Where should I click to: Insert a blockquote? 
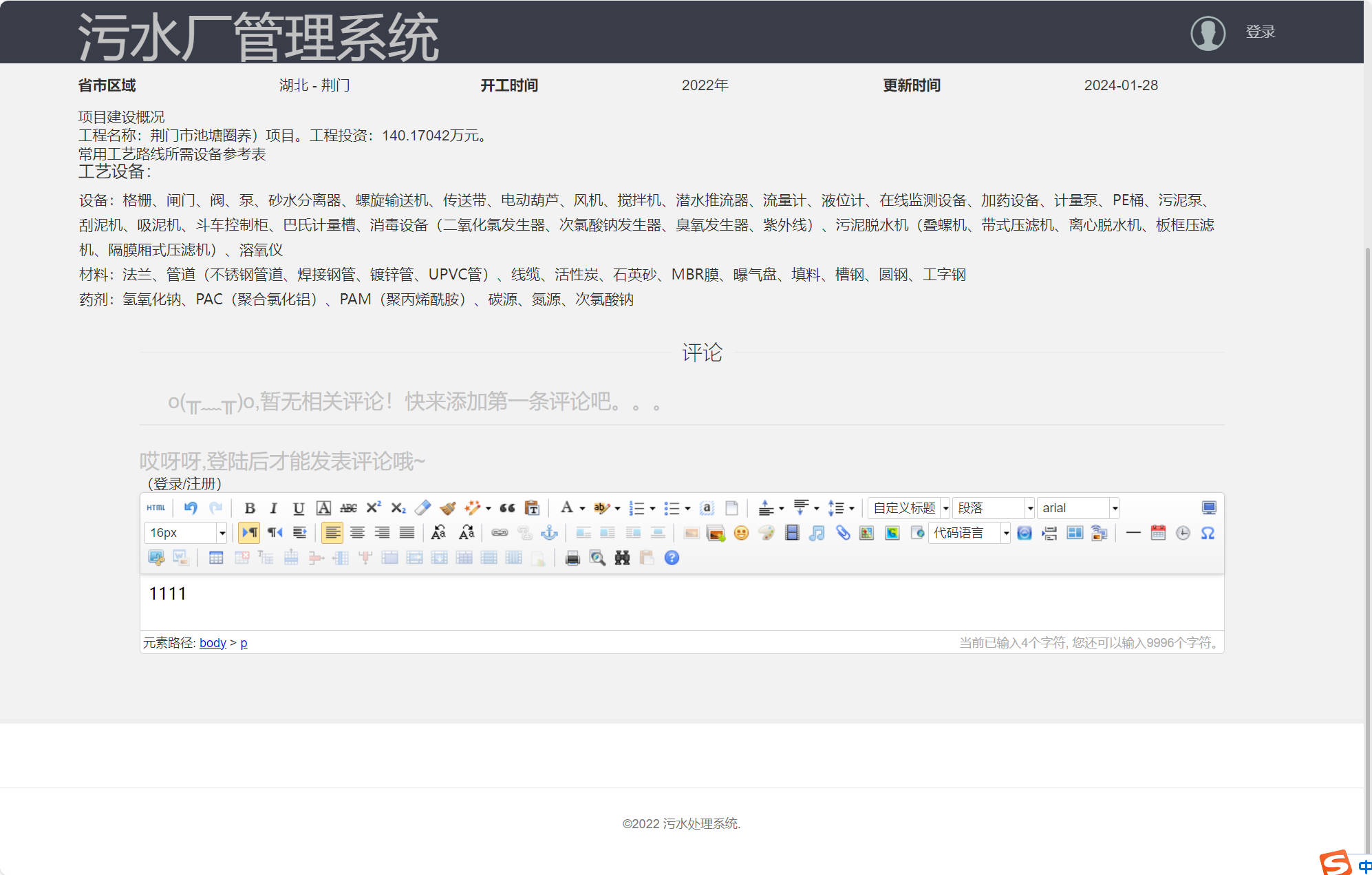click(507, 507)
